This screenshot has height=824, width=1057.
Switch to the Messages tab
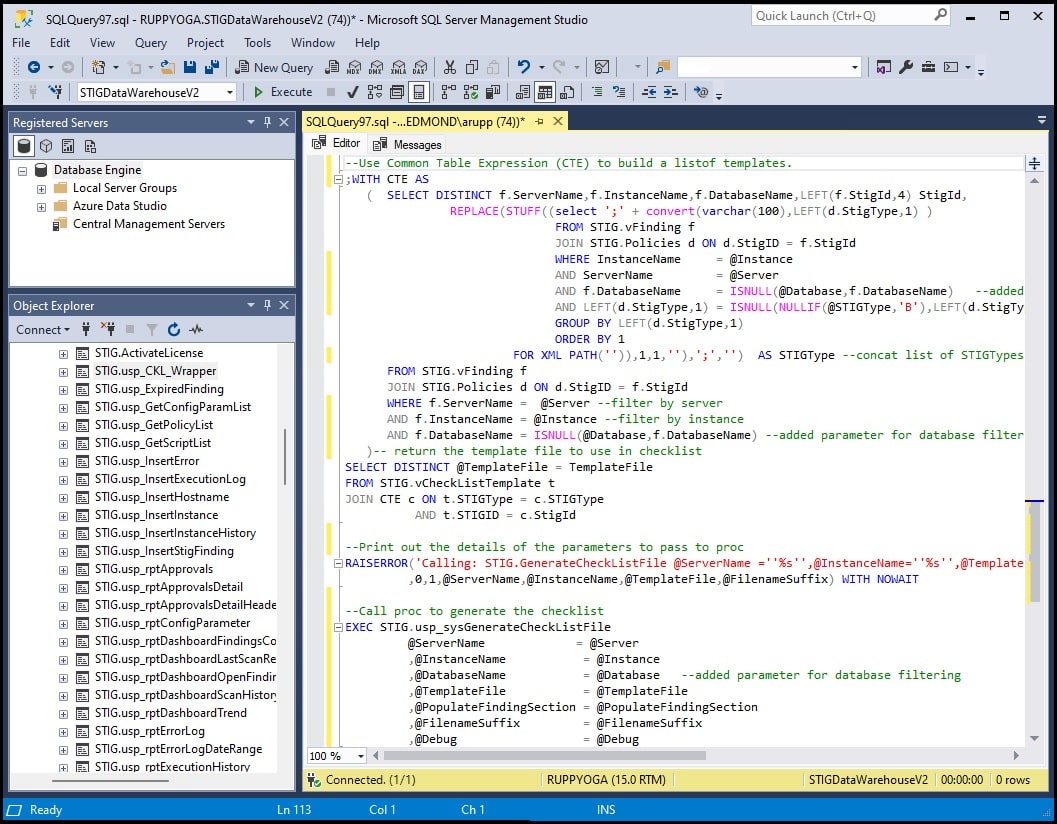[408, 144]
